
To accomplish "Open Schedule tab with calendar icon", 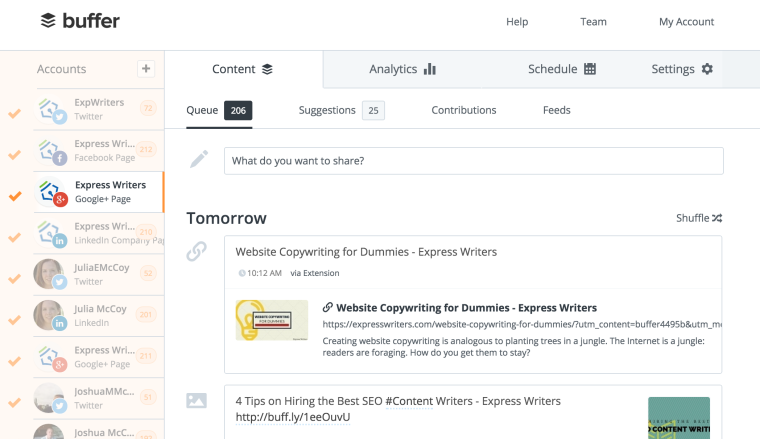I will tap(561, 69).
